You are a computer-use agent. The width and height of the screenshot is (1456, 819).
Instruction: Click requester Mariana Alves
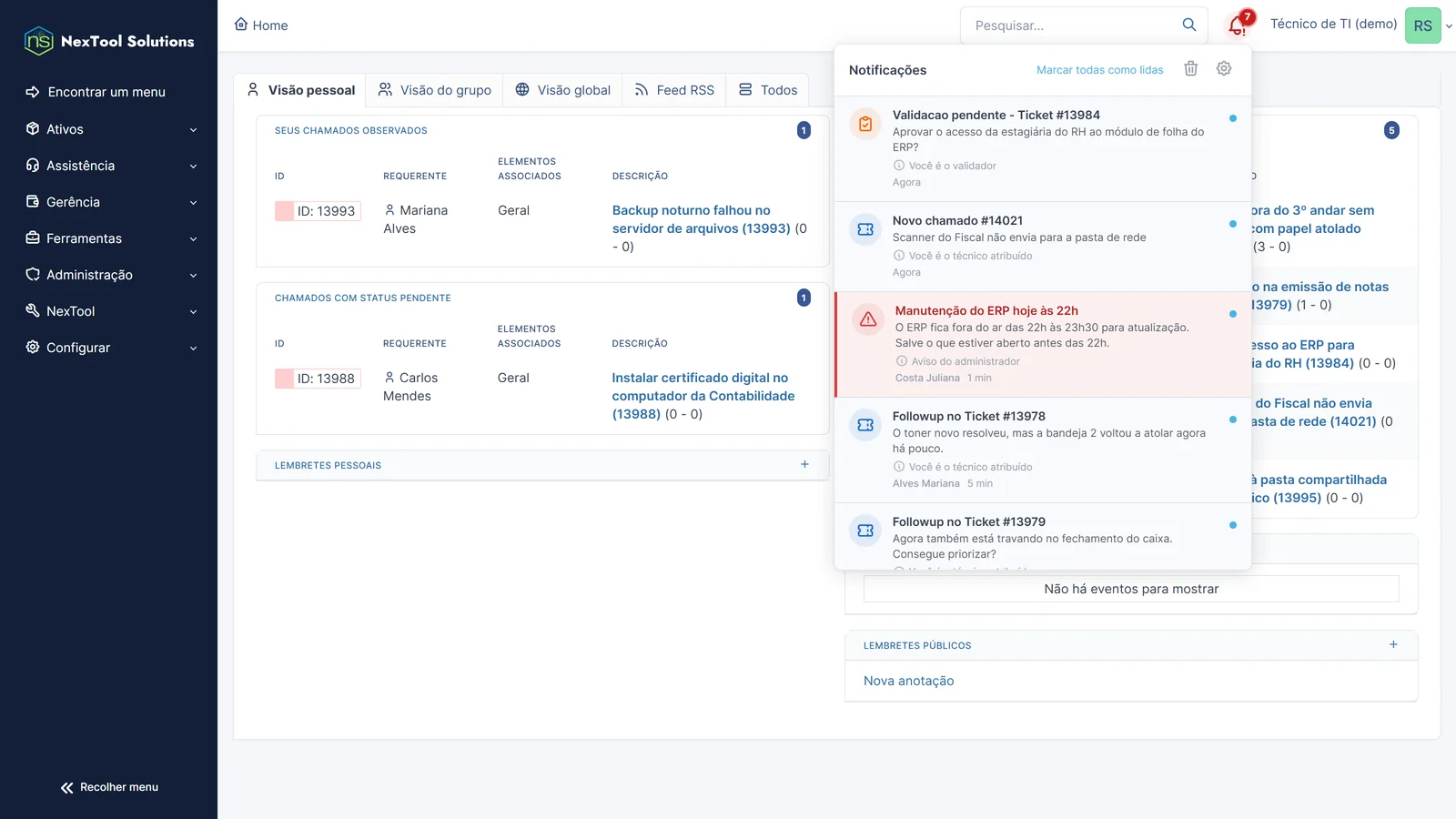click(416, 219)
